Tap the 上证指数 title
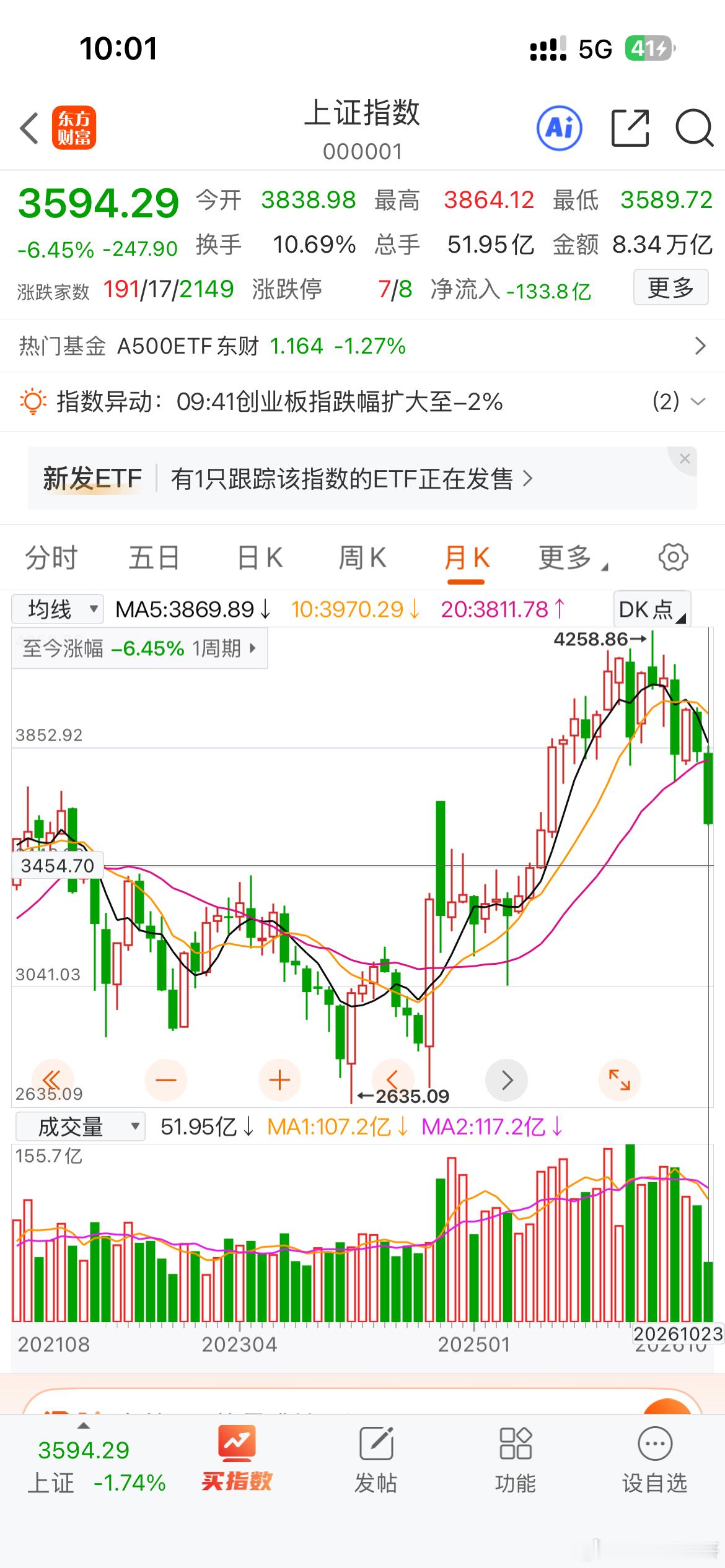Viewport: 725px width, 1568px height. tap(362, 113)
